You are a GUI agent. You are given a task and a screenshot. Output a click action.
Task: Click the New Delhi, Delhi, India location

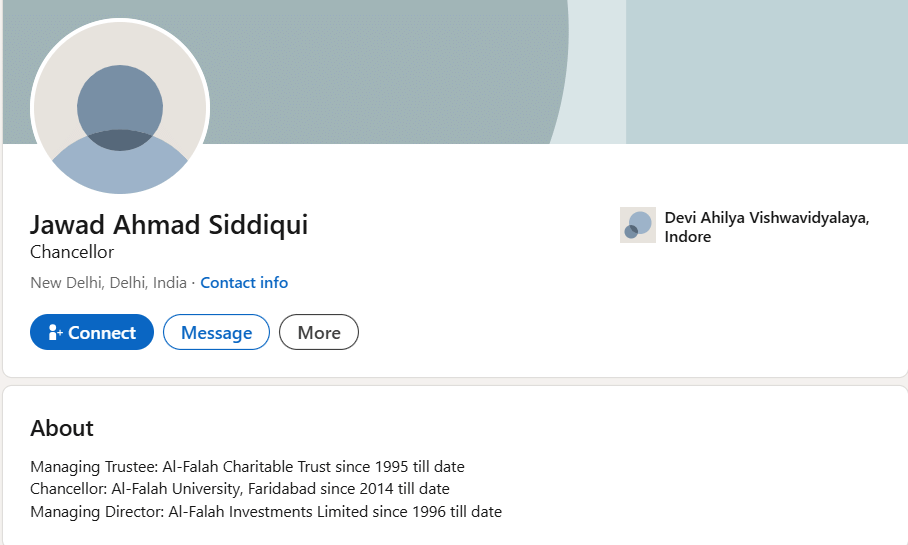point(108,283)
